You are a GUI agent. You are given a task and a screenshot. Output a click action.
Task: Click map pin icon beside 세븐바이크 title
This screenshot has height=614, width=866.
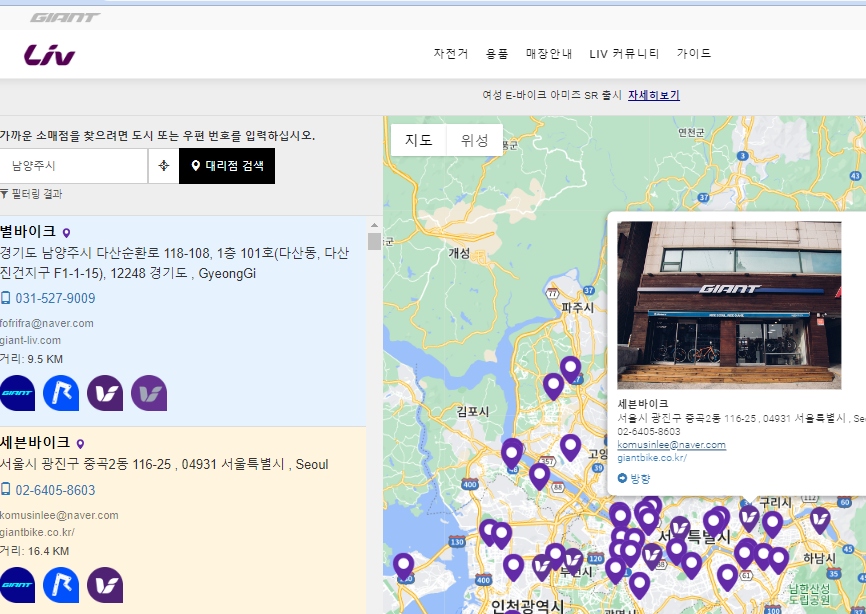coord(80,444)
